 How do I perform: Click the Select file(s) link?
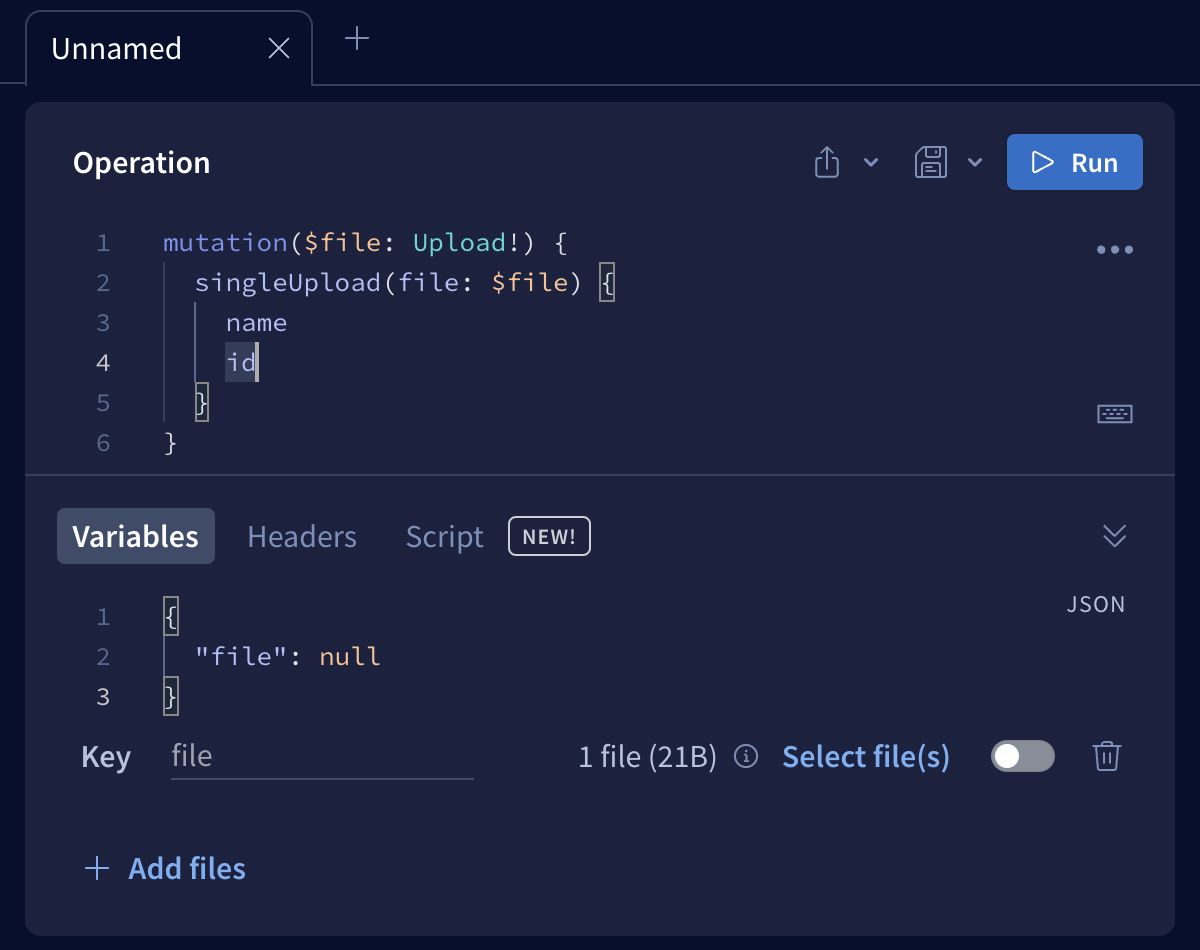(x=865, y=757)
